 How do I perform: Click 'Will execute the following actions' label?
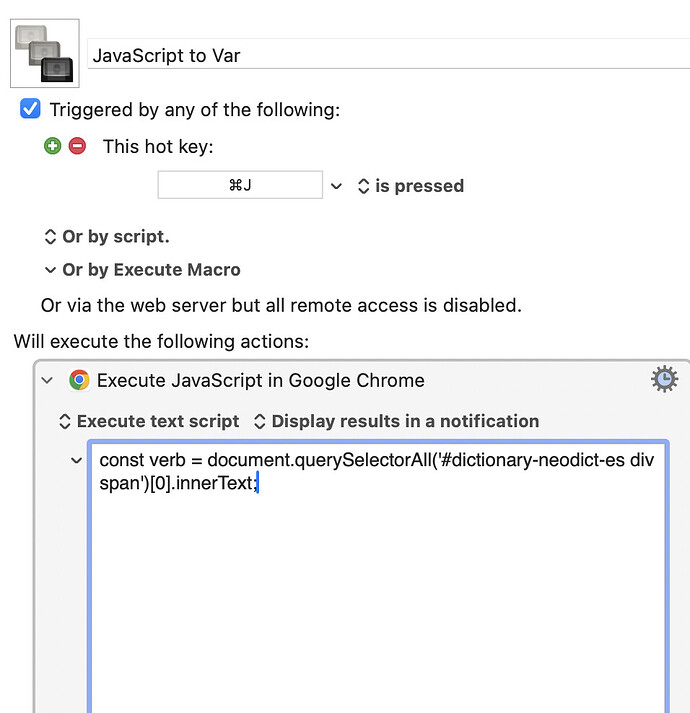point(161,341)
